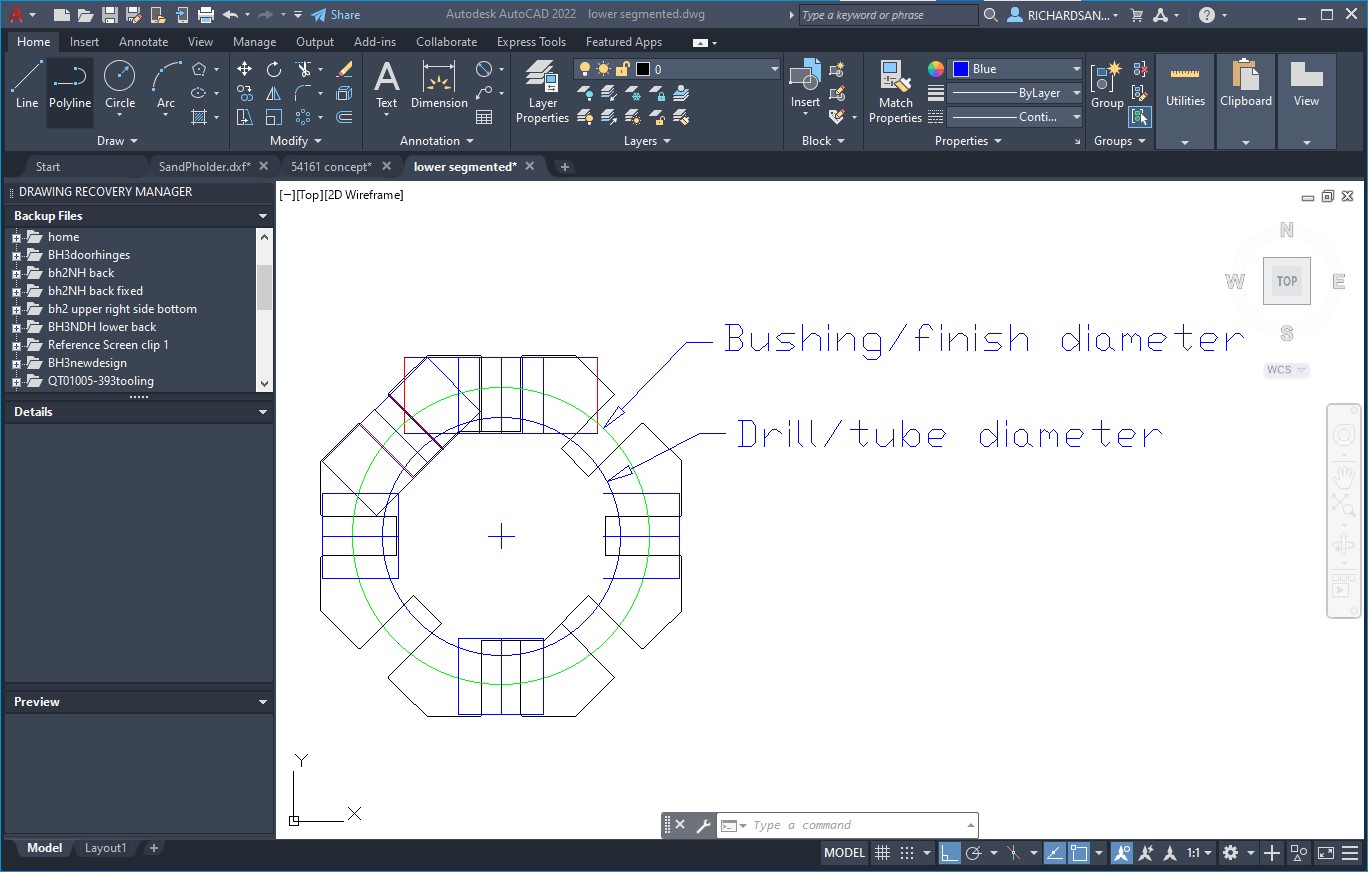Open the ByLayer lineweight dropdown
The height and width of the screenshot is (872, 1368).
[x=1015, y=93]
